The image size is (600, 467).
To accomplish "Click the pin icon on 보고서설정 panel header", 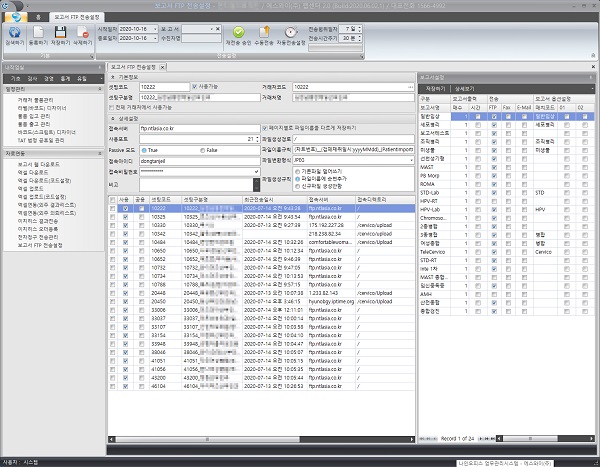I will (592, 78).
